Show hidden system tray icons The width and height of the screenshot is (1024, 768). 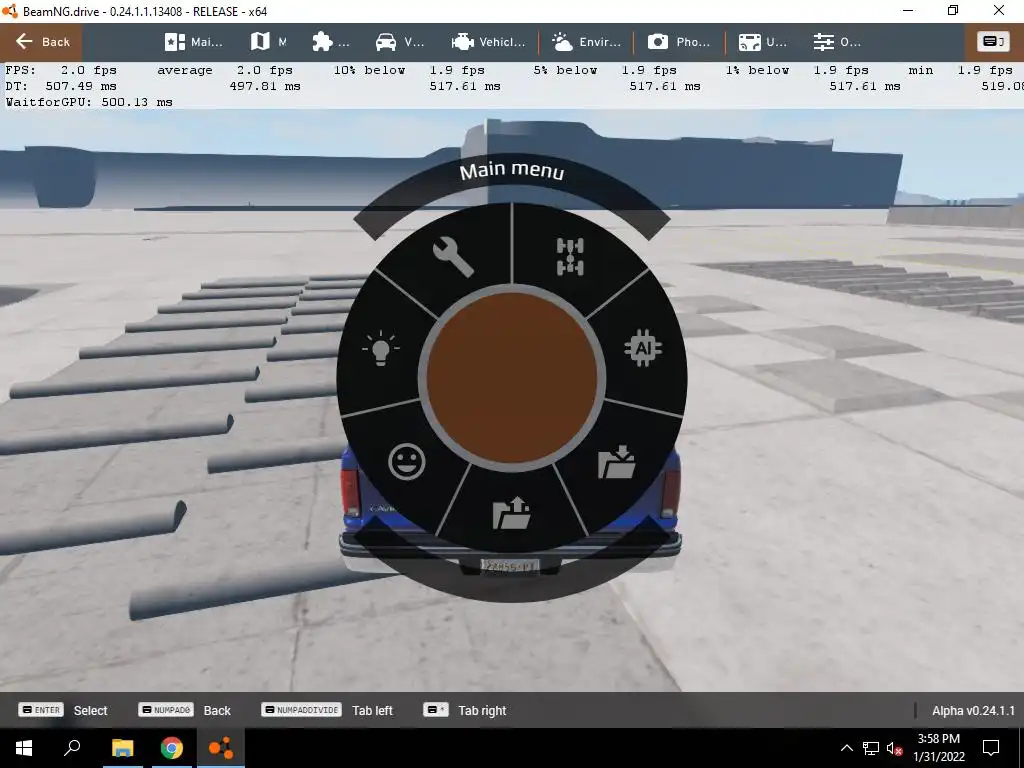tap(846, 748)
